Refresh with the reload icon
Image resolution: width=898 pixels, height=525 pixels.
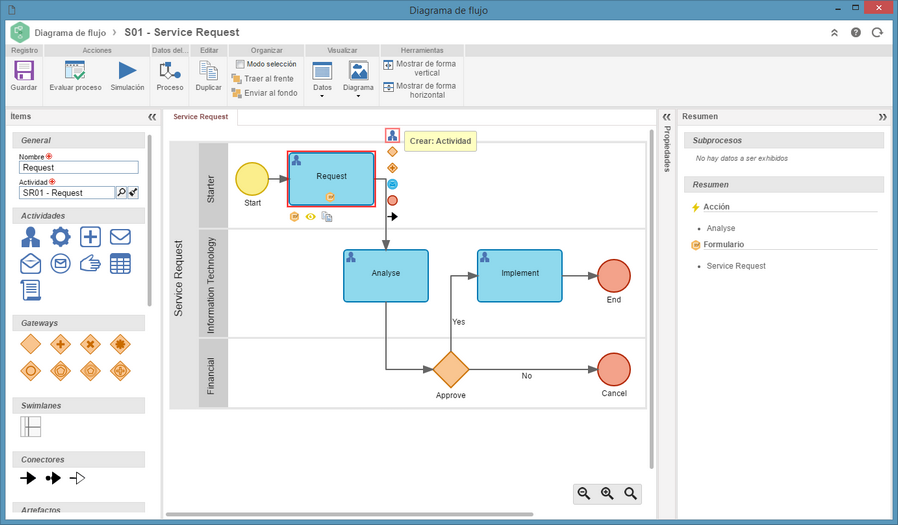point(877,33)
